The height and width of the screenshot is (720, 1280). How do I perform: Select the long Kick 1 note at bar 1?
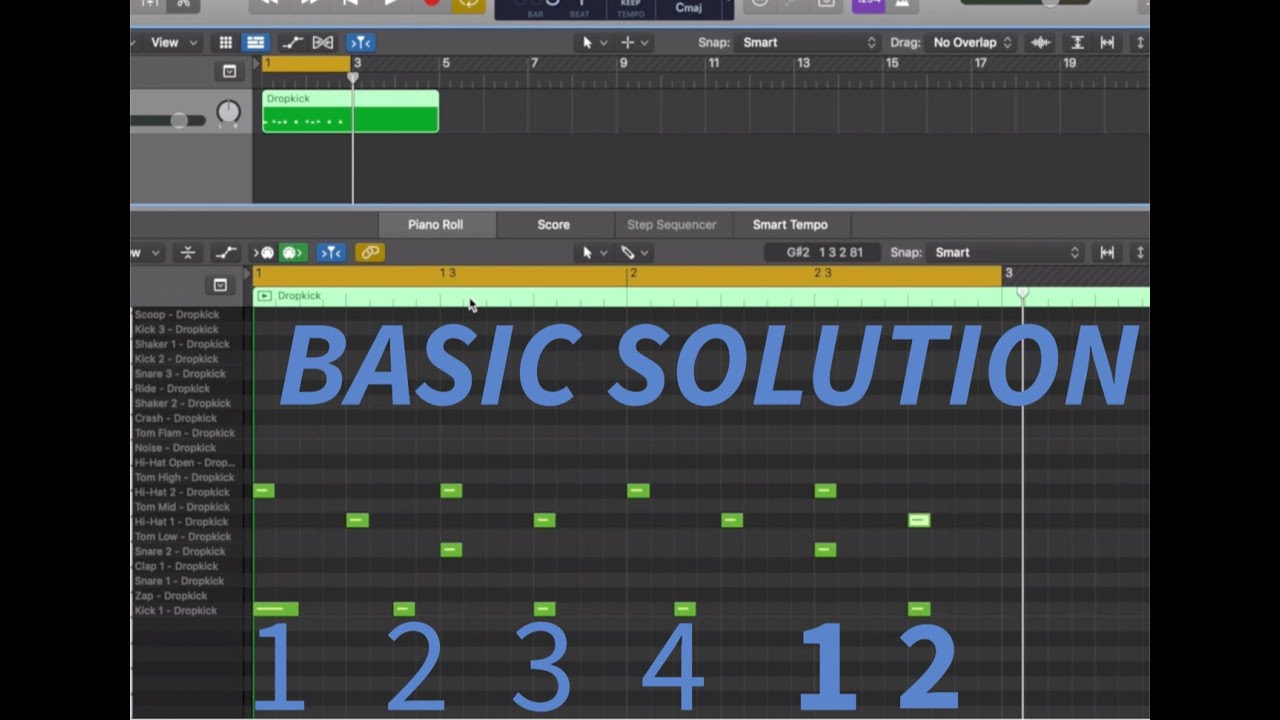(276, 609)
